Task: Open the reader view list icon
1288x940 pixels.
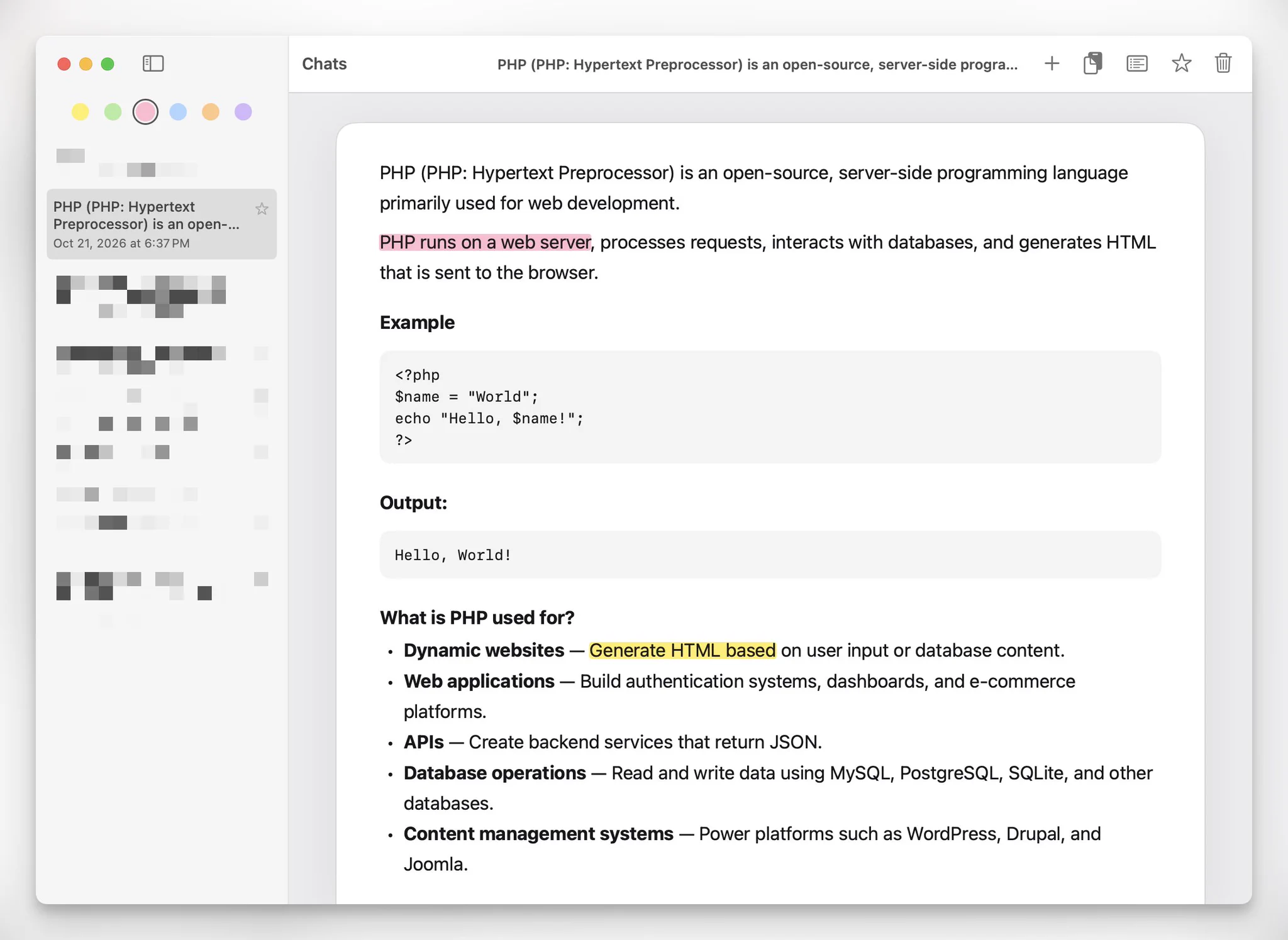Action: pos(1136,64)
